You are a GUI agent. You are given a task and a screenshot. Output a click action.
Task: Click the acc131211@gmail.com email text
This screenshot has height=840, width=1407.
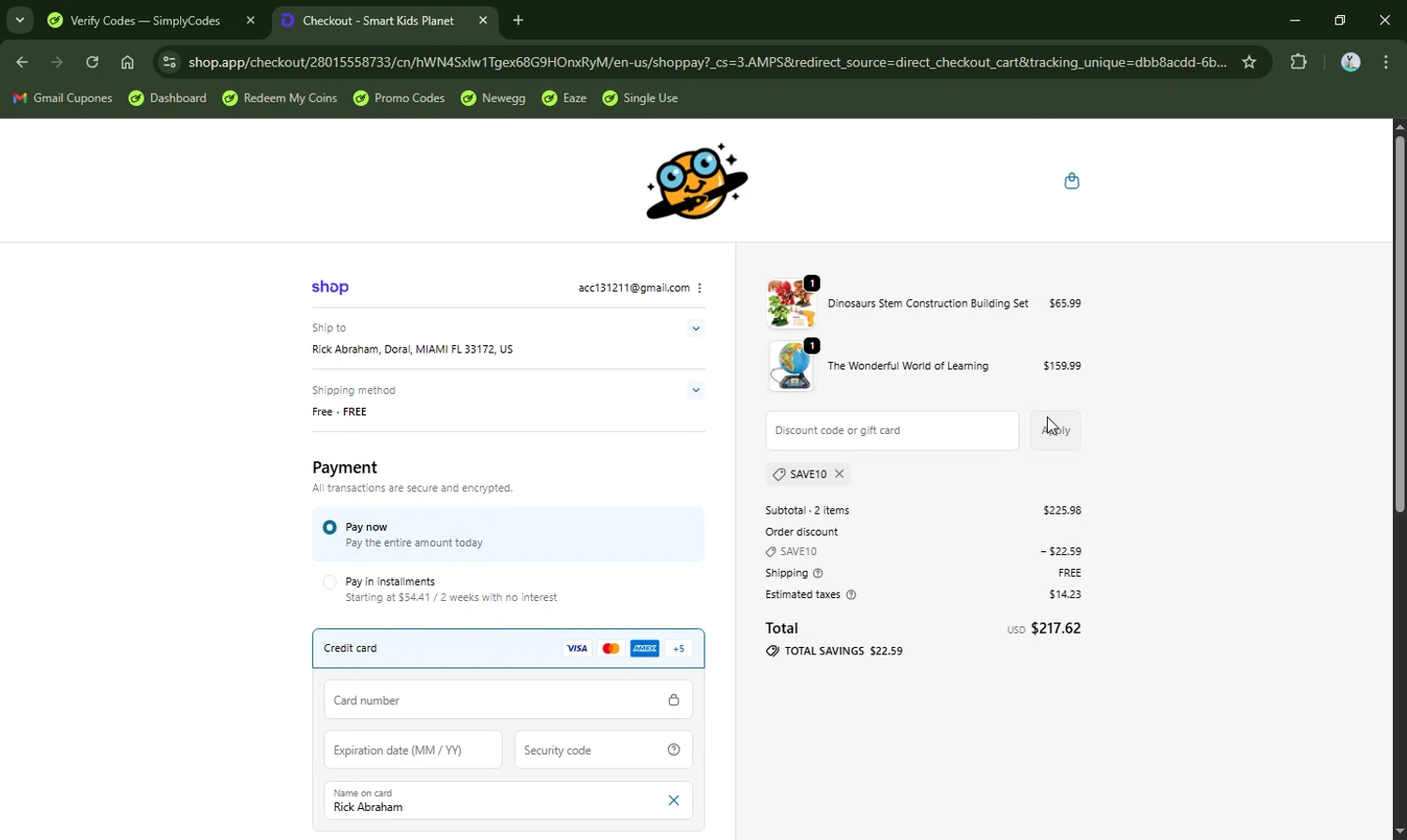pyautogui.click(x=634, y=288)
